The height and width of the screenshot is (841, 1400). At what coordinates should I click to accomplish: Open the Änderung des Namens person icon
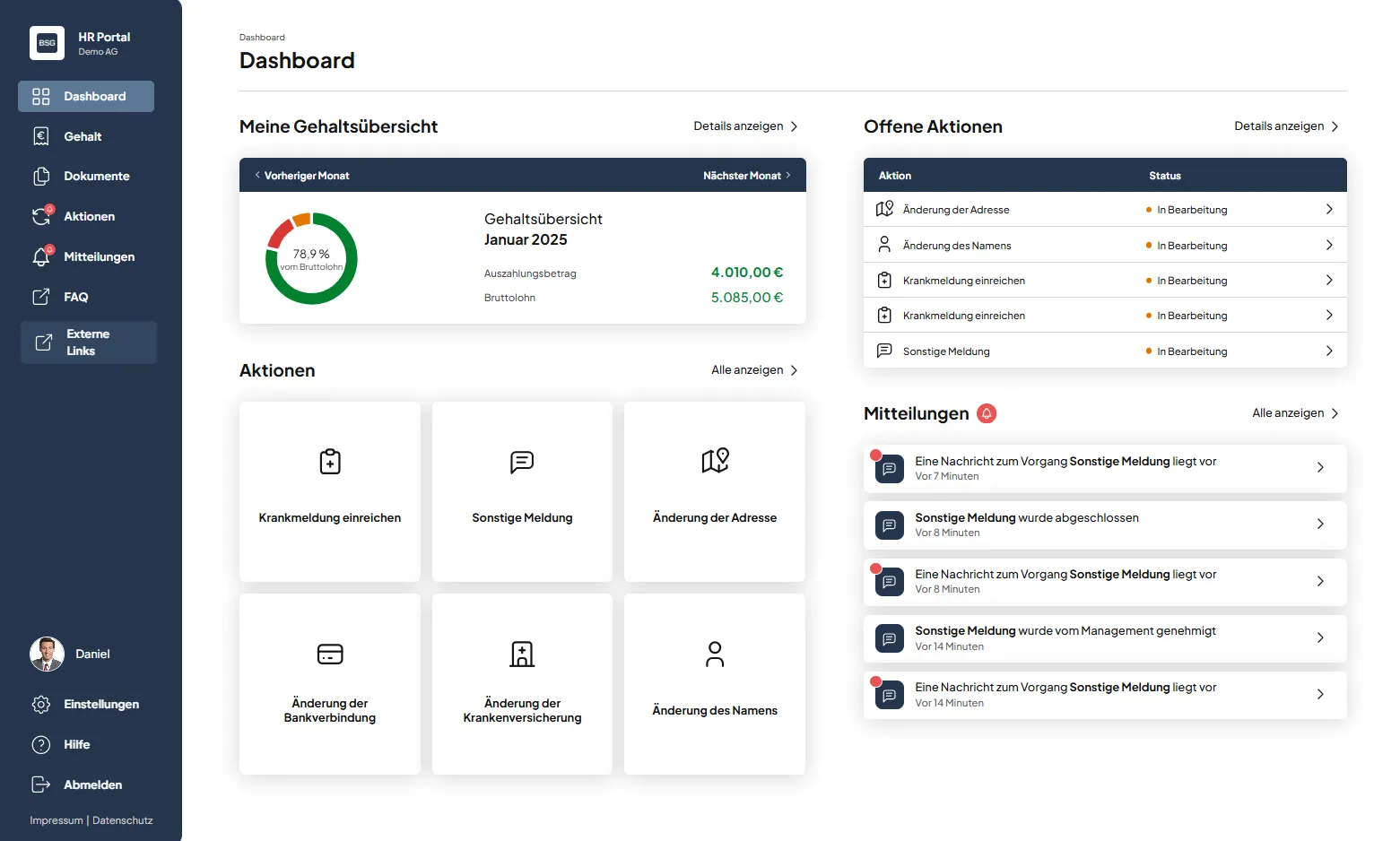tap(715, 654)
